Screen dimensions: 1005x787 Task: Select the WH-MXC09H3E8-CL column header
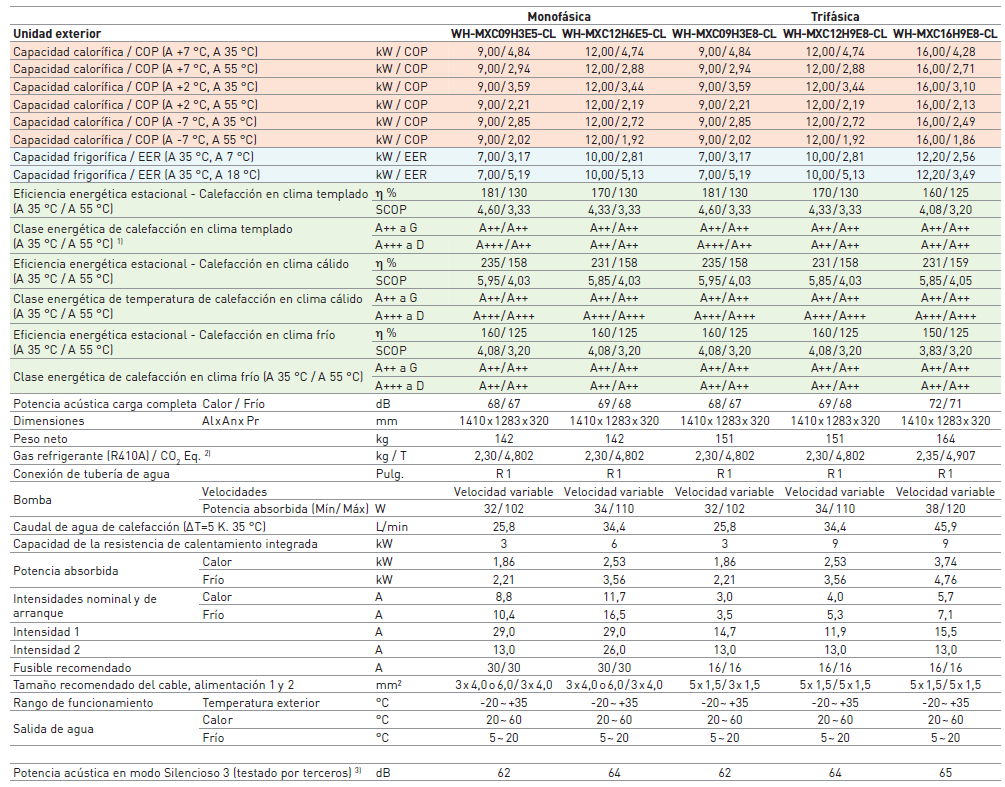click(x=724, y=34)
